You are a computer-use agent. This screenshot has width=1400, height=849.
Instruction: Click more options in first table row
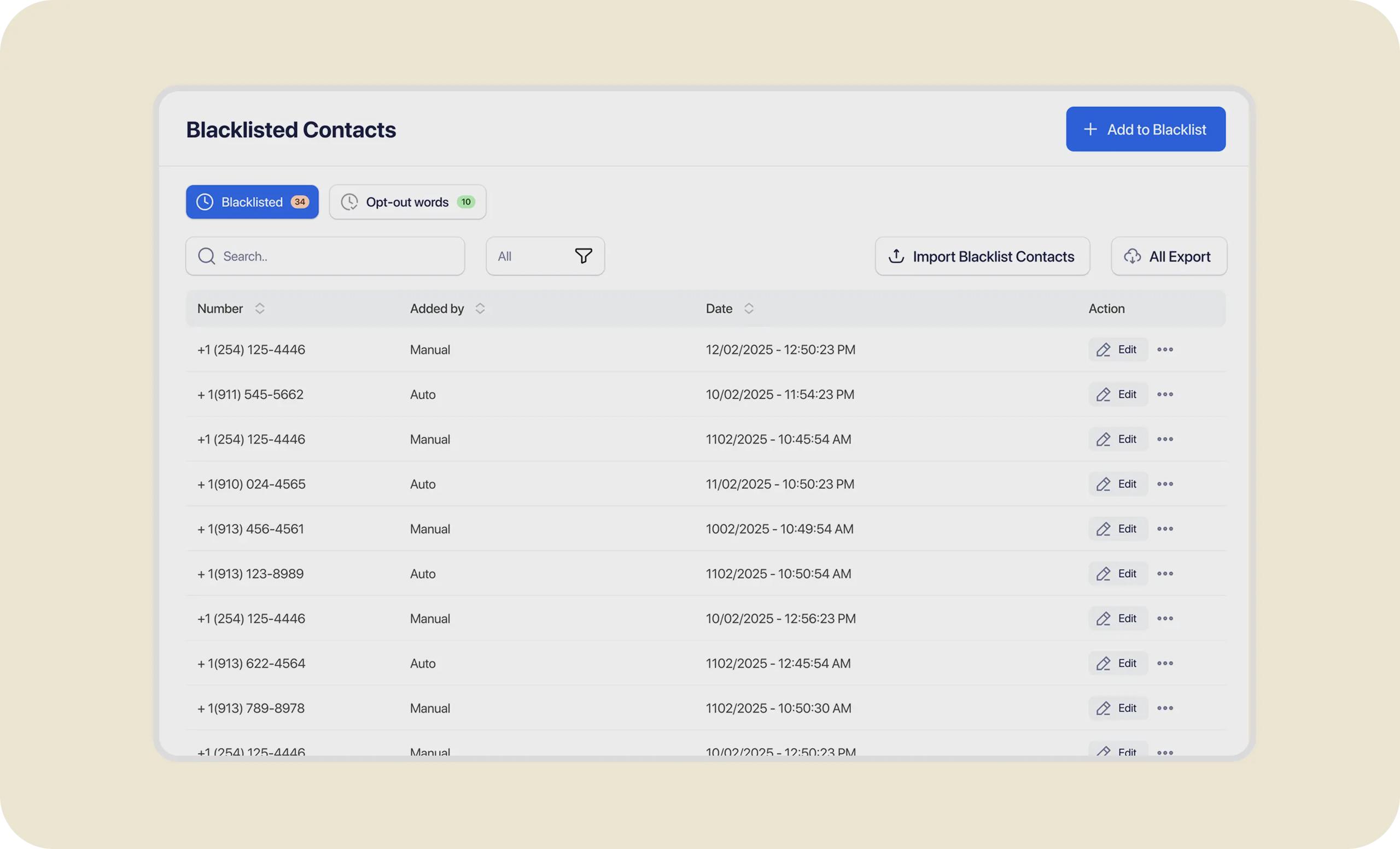1165,350
